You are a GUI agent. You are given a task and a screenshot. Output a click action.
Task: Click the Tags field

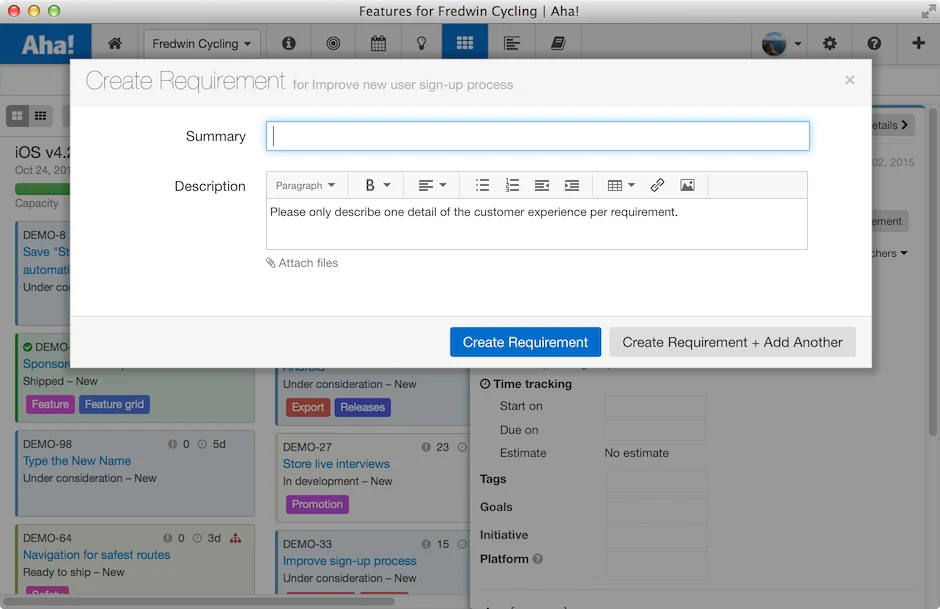pos(656,483)
